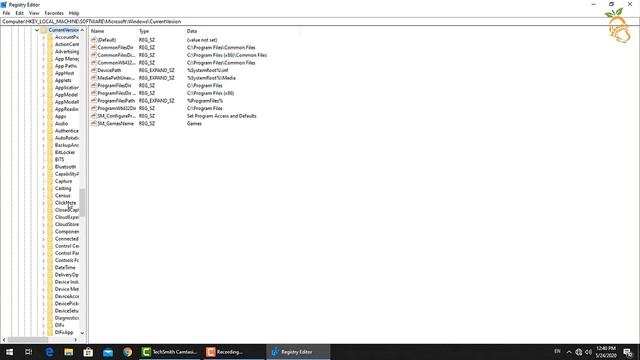Select the DIFx key in tree

pos(59,325)
